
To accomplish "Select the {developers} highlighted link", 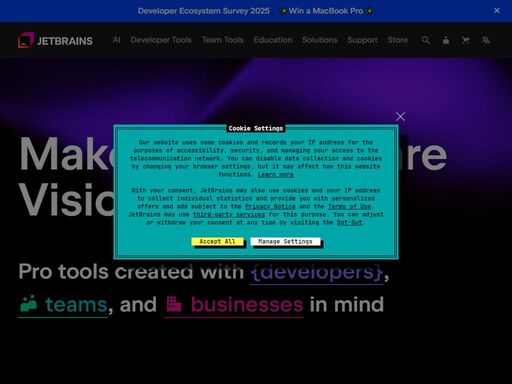I will 317,272.
